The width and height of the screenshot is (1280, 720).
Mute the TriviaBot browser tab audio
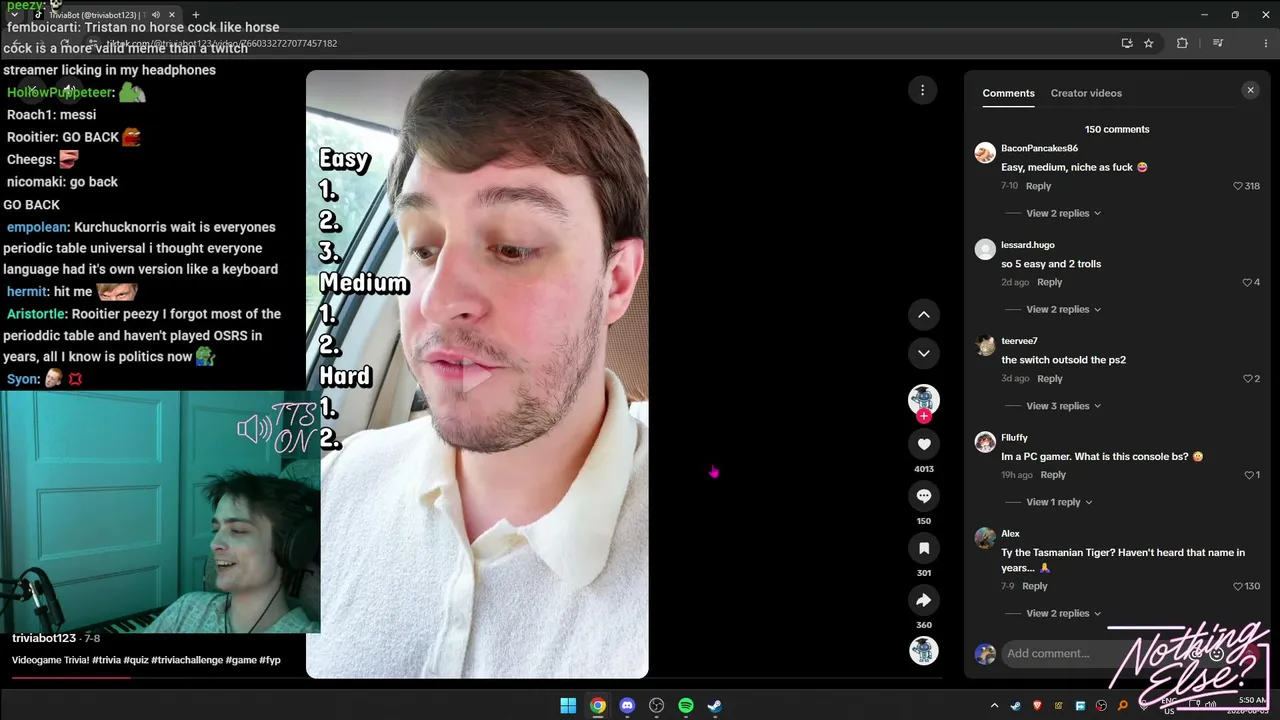155,15
